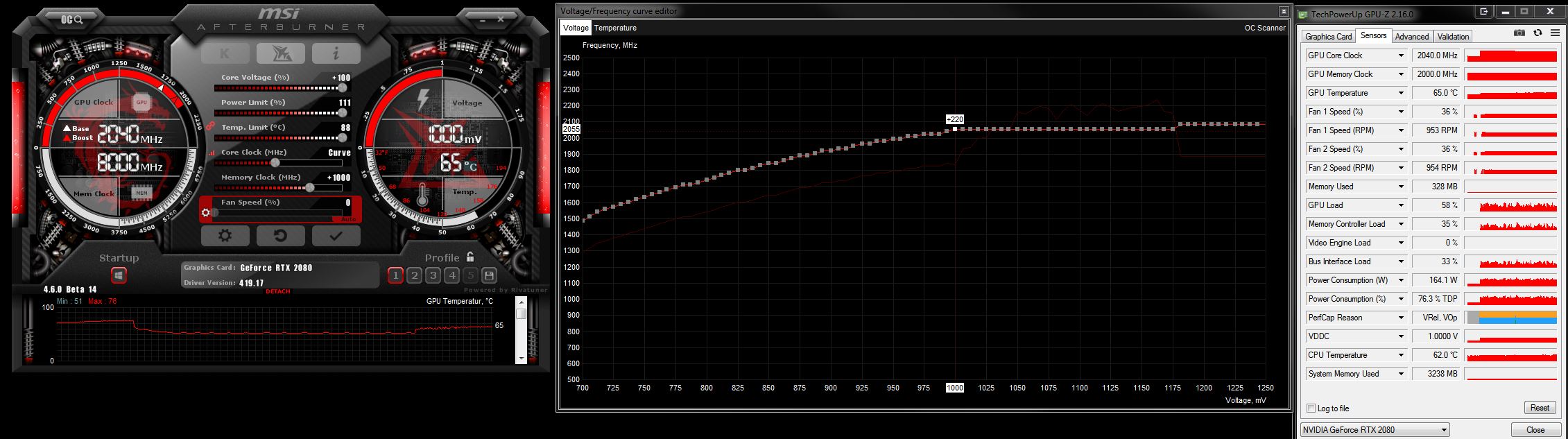Click the Core Clock slider handle
Image resolution: width=1568 pixels, height=439 pixels.
tap(275, 163)
